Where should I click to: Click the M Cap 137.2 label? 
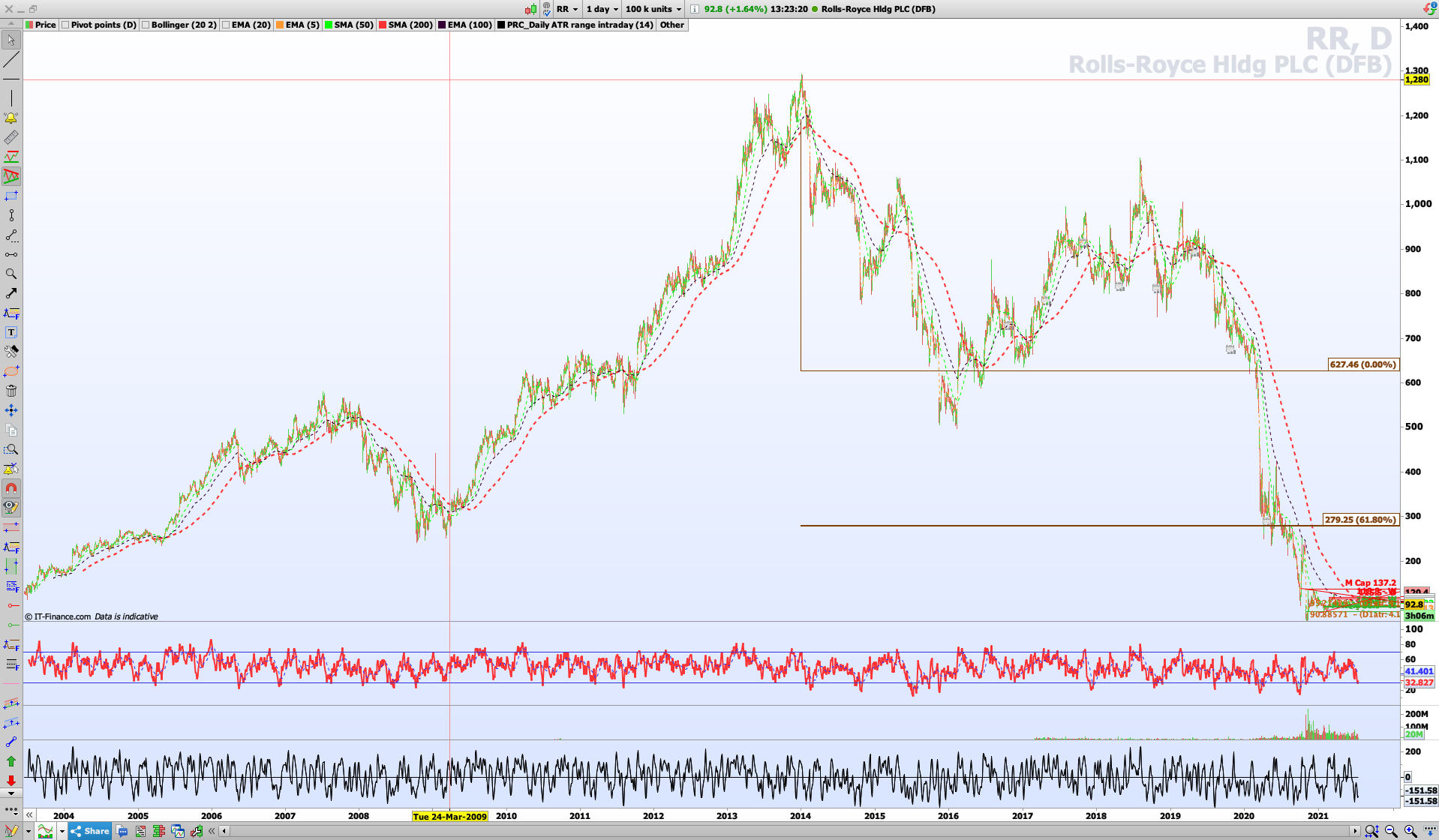[1371, 583]
